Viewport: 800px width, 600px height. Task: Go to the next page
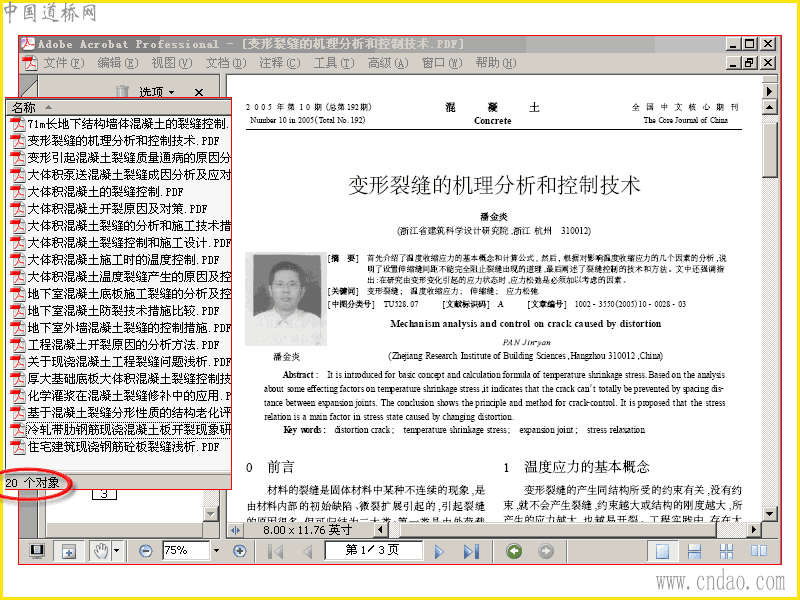click(x=439, y=552)
